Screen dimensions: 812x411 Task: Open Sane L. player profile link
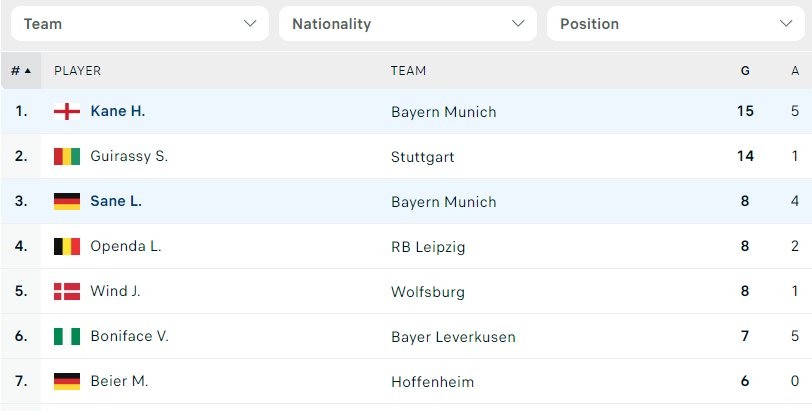116,201
